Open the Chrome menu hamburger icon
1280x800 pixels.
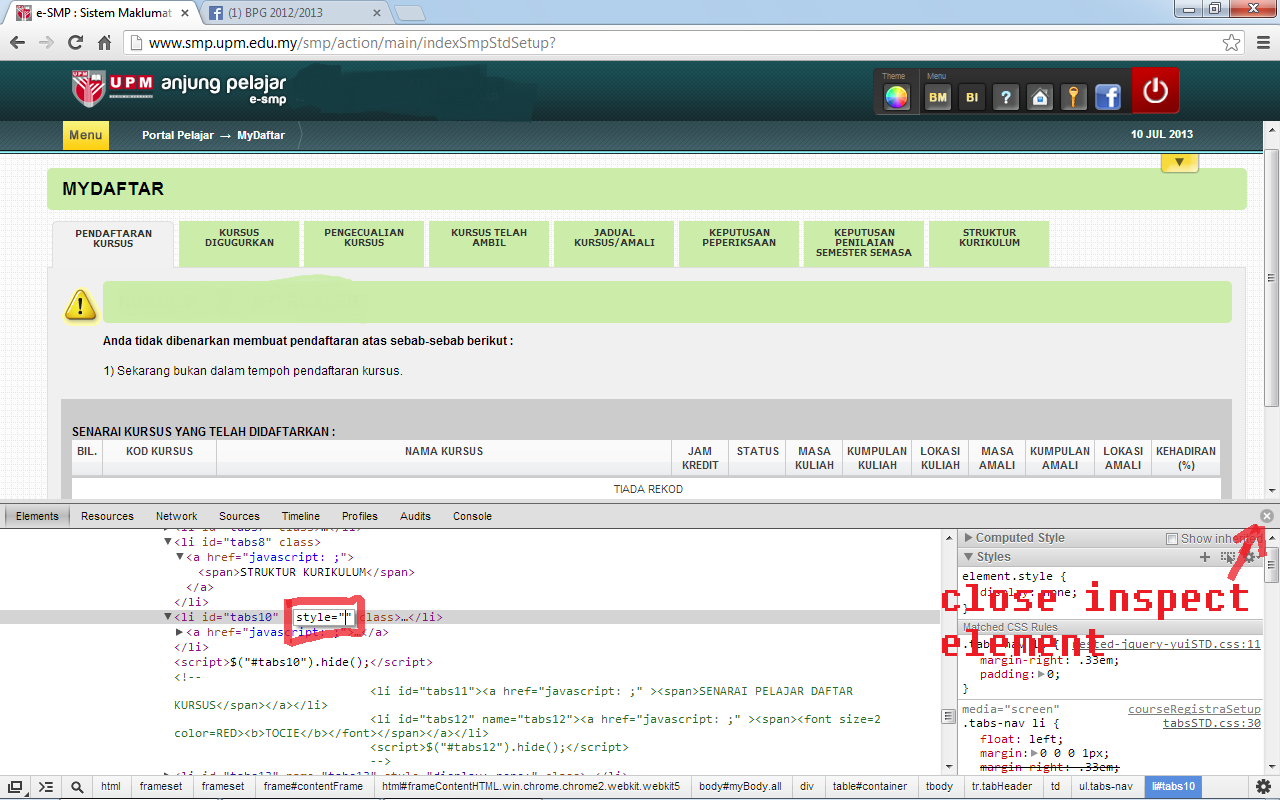1261,43
